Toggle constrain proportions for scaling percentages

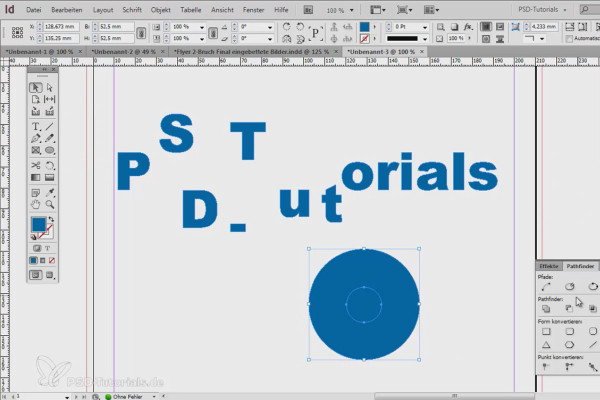[213, 33]
